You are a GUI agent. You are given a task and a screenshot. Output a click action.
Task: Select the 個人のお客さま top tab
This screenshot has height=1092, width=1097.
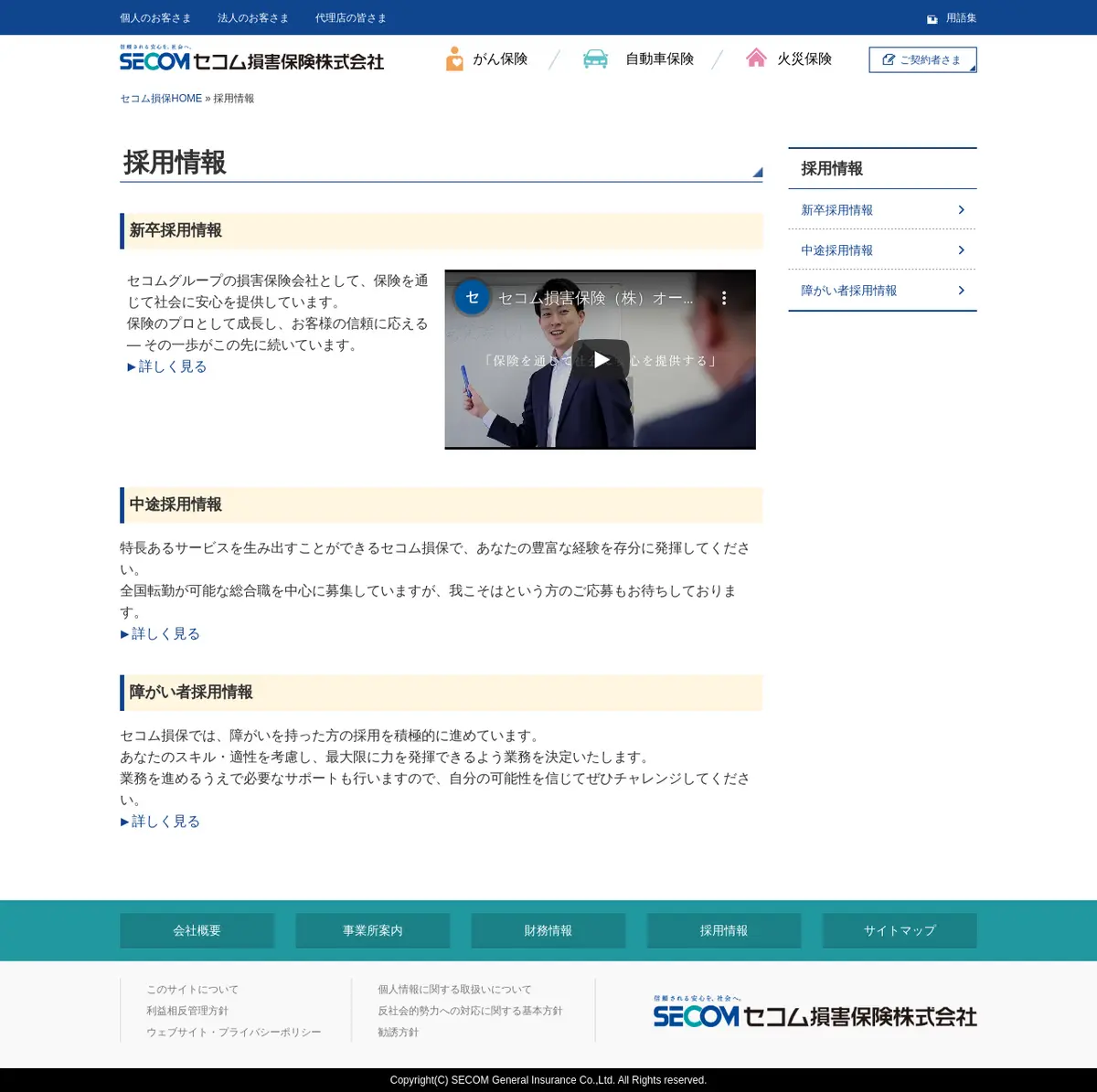155,18
